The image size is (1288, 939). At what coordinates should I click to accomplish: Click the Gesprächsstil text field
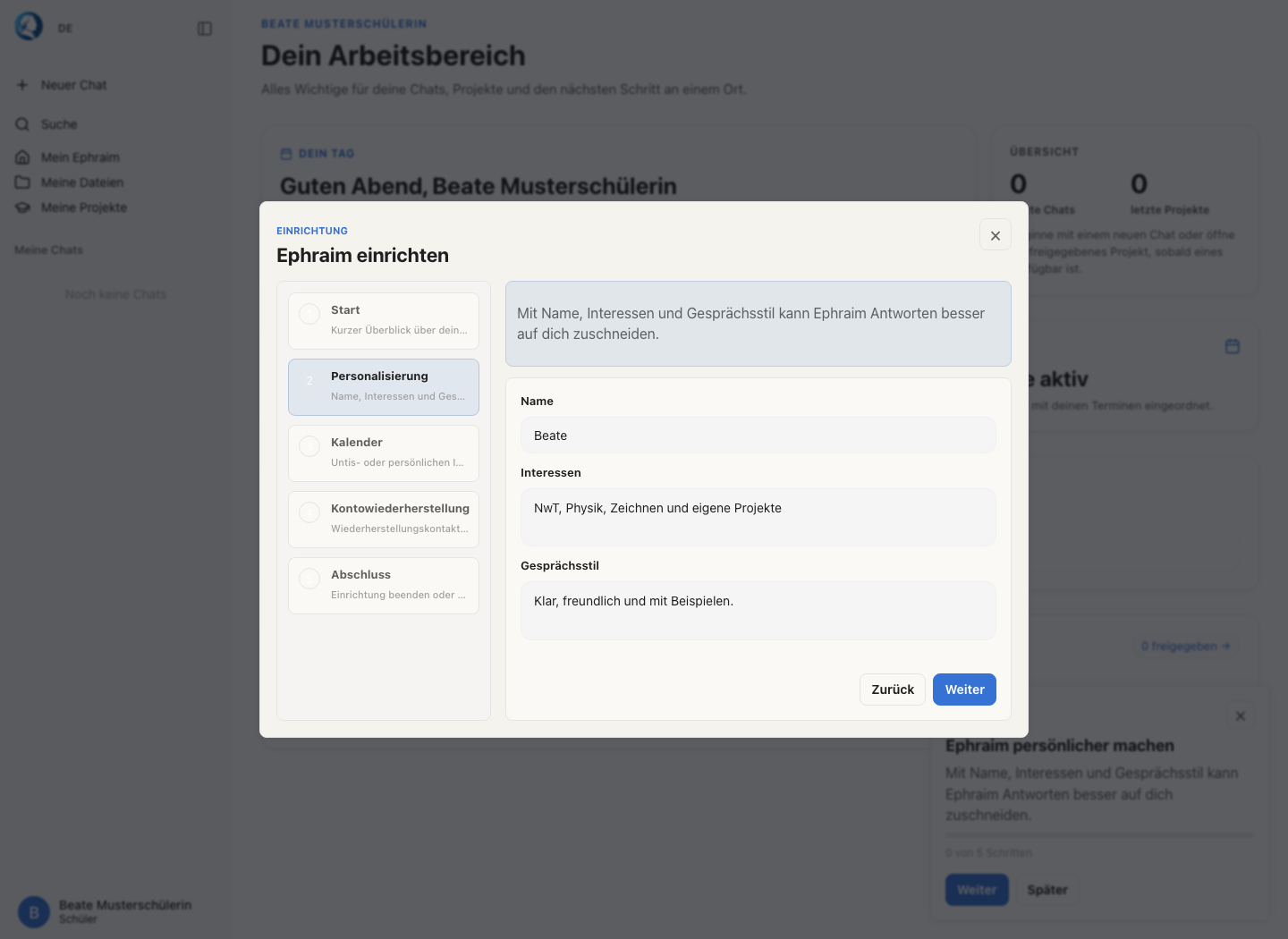click(x=758, y=611)
